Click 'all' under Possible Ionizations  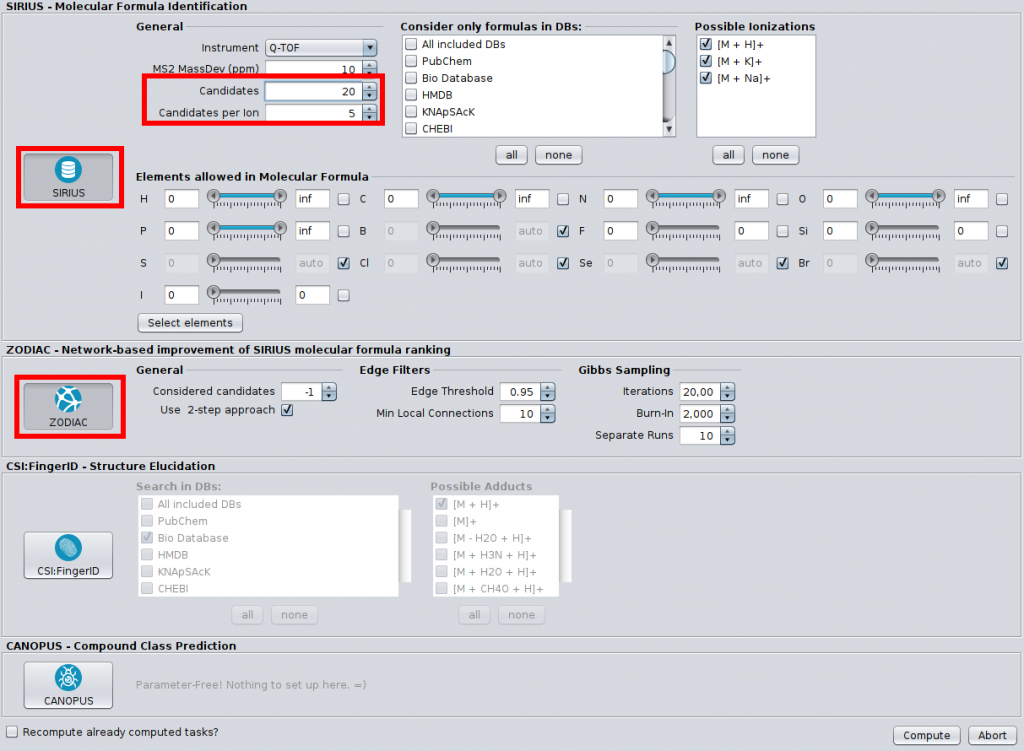click(728, 155)
